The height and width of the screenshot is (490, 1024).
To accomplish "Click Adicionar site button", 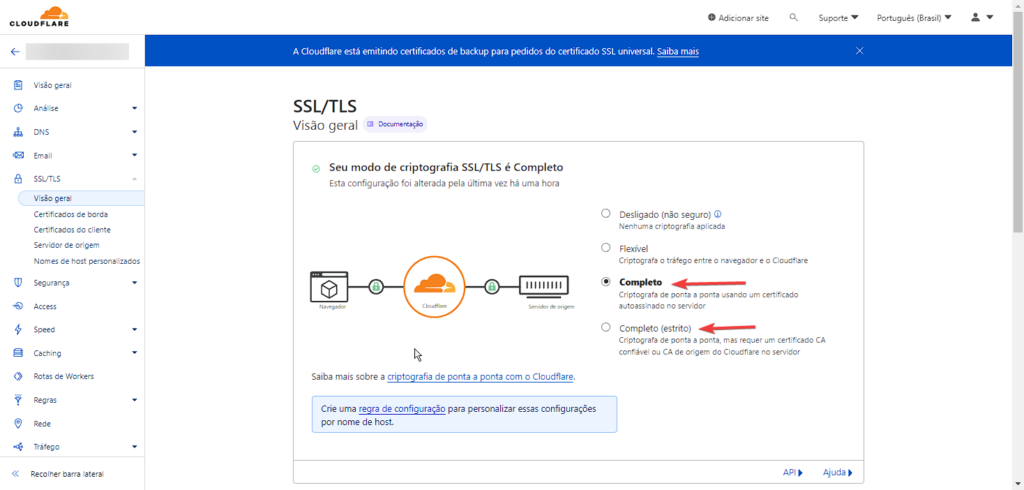I will [x=738, y=18].
